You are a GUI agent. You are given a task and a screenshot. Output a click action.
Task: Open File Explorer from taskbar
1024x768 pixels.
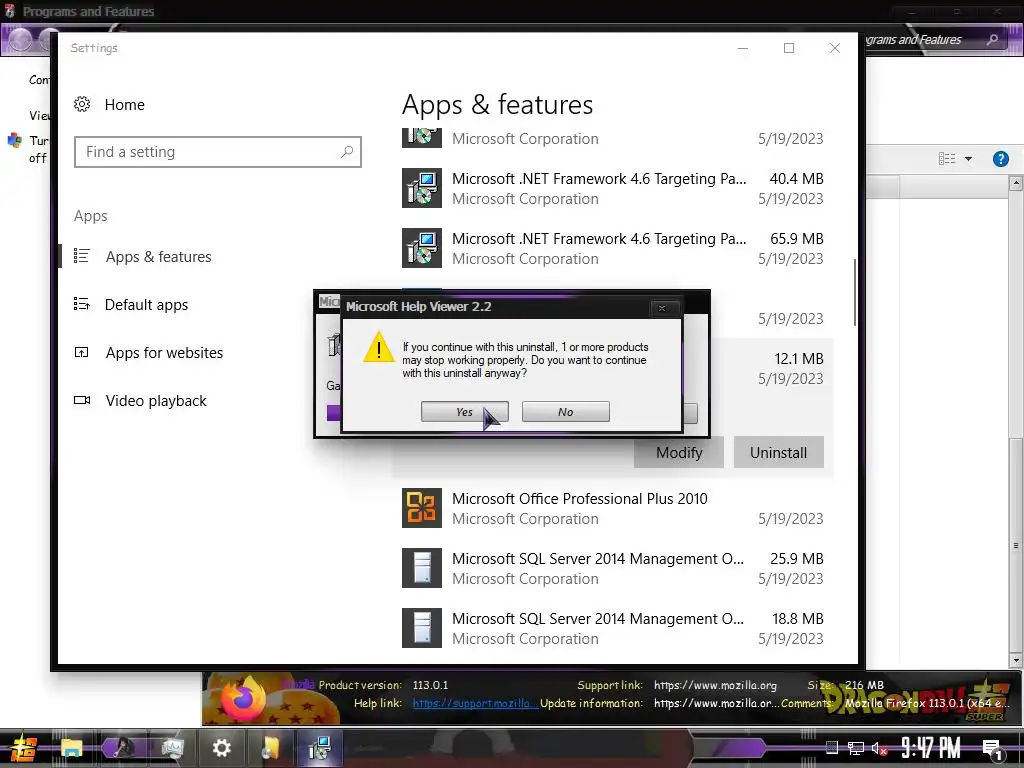point(72,748)
